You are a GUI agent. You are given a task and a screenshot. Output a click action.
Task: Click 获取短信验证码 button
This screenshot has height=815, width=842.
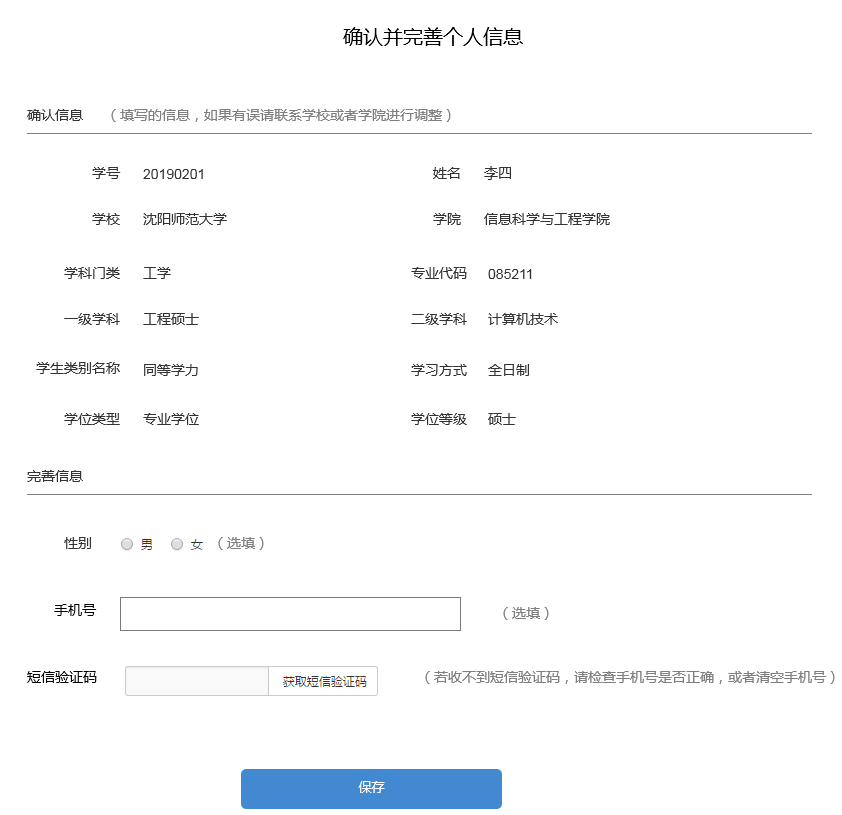pos(324,681)
